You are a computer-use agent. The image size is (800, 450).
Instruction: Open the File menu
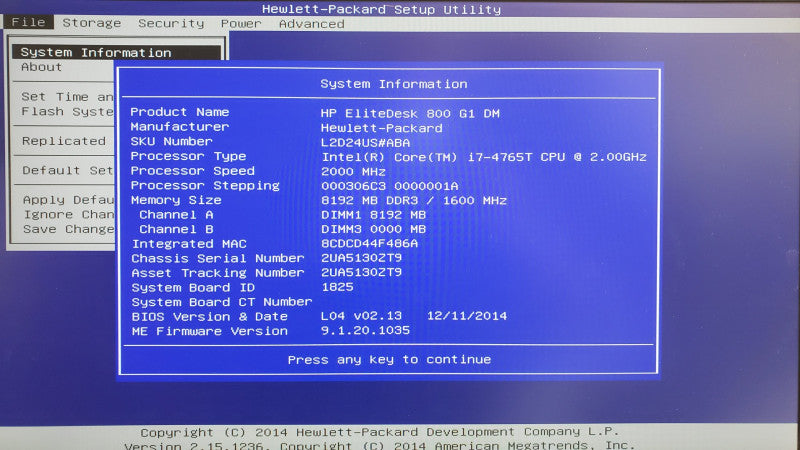(28, 22)
